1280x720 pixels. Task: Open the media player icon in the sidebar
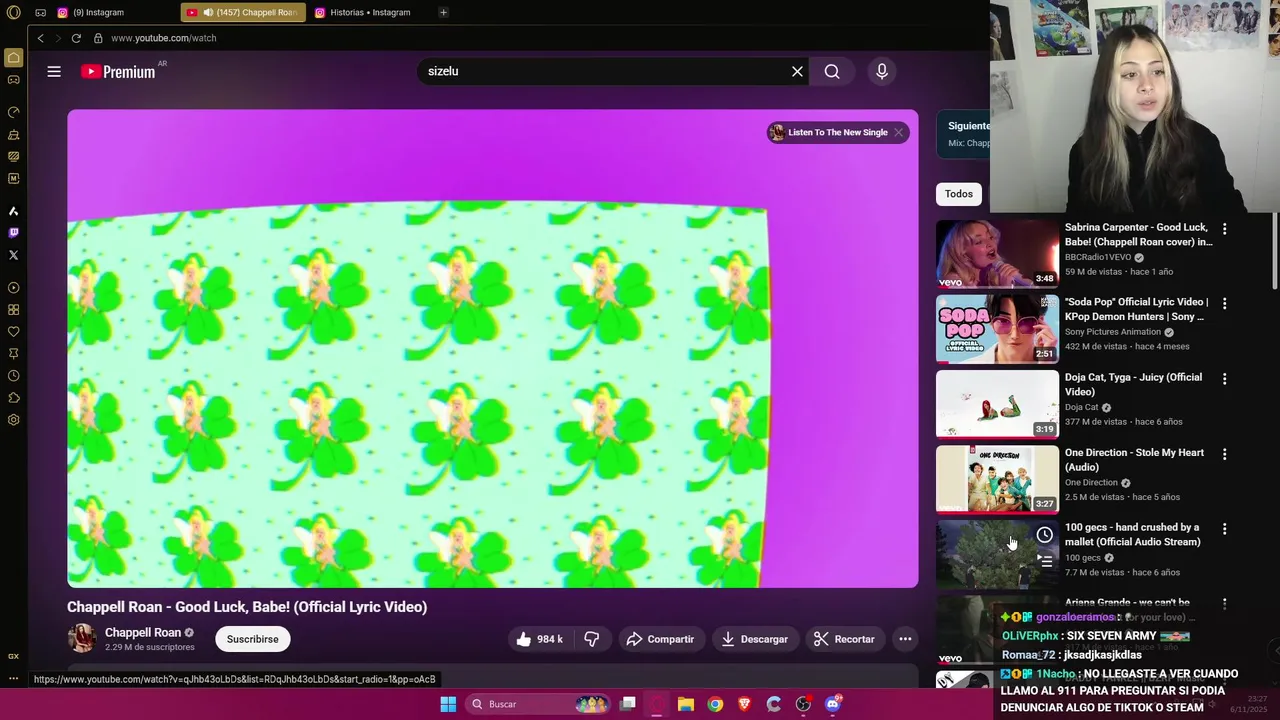(x=13, y=288)
